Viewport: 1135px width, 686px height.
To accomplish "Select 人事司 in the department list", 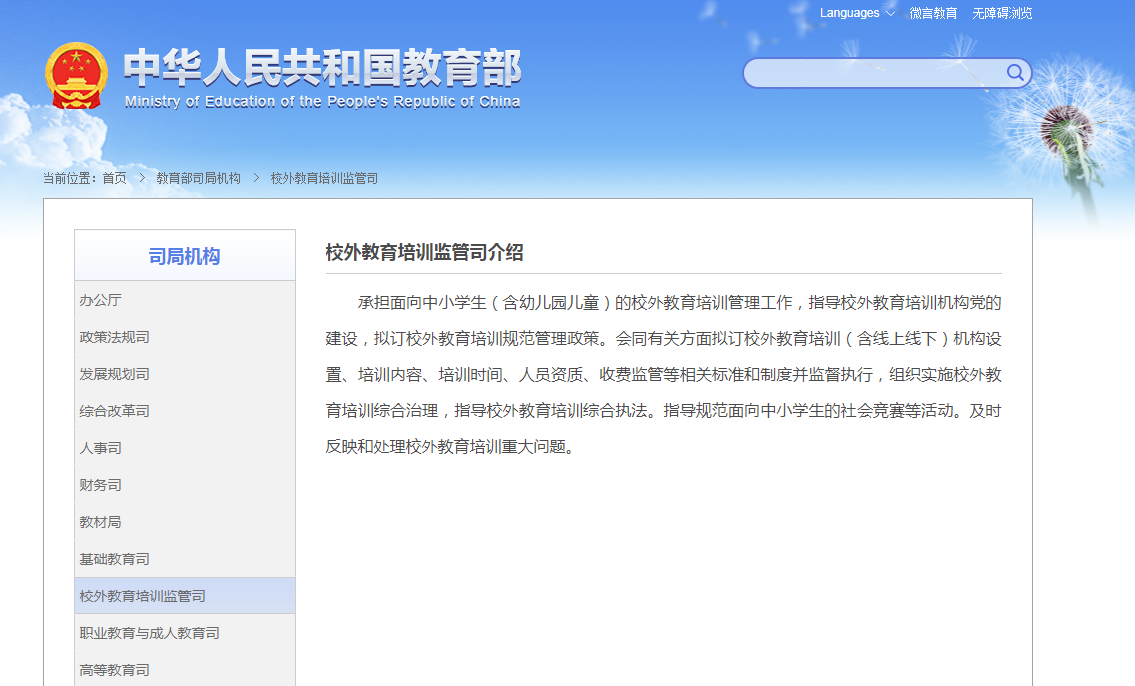I will [x=101, y=448].
